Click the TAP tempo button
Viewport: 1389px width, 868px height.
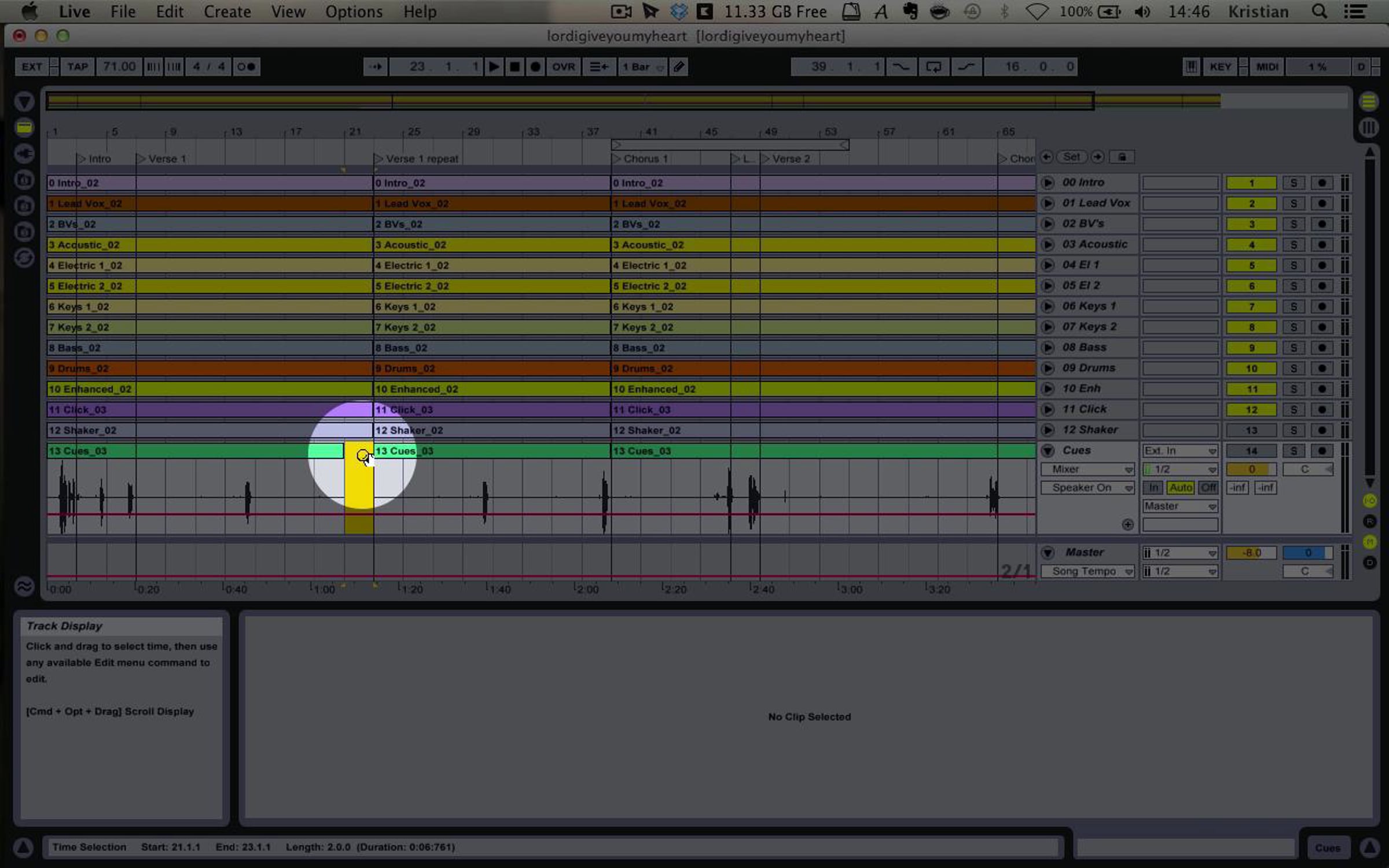77,67
